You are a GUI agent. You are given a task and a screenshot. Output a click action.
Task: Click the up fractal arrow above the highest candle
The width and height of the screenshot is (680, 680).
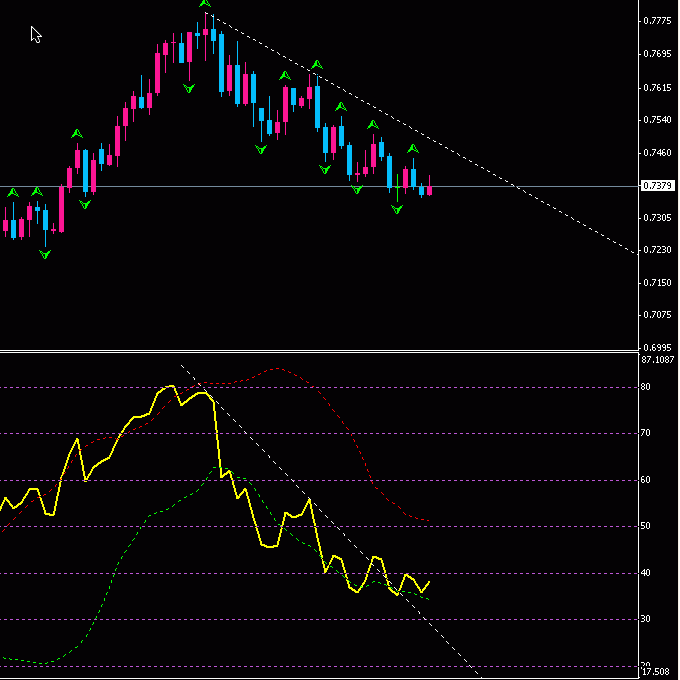click(205, 5)
